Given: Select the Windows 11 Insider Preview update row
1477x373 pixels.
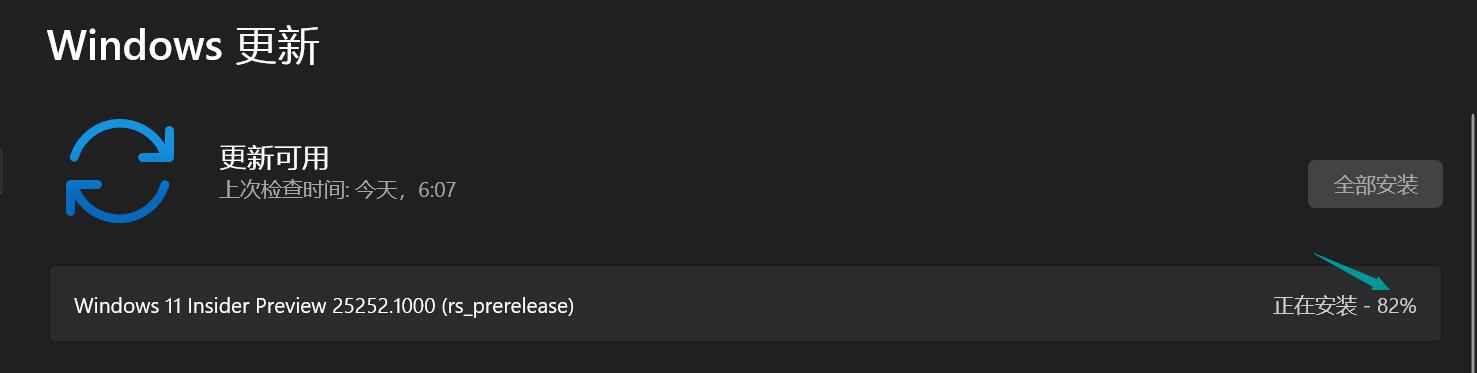Looking at the screenshot, I should [745, 305].
